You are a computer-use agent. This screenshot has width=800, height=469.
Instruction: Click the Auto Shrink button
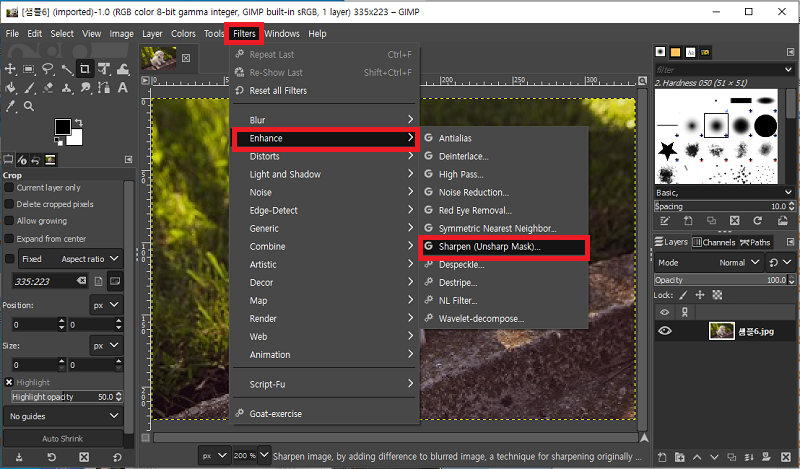tap(63, 438)
